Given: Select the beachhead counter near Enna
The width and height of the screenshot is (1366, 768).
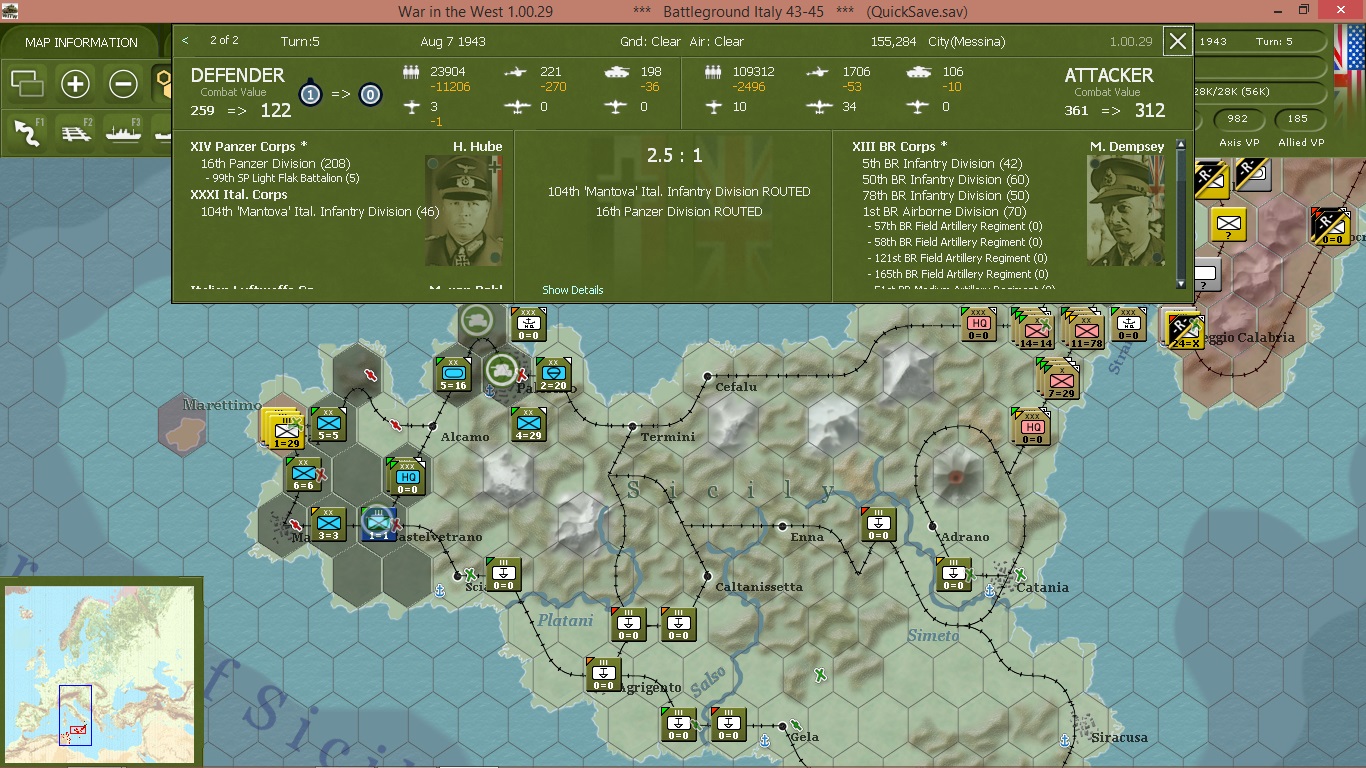Looking at the screenshot, I should 879,524.
